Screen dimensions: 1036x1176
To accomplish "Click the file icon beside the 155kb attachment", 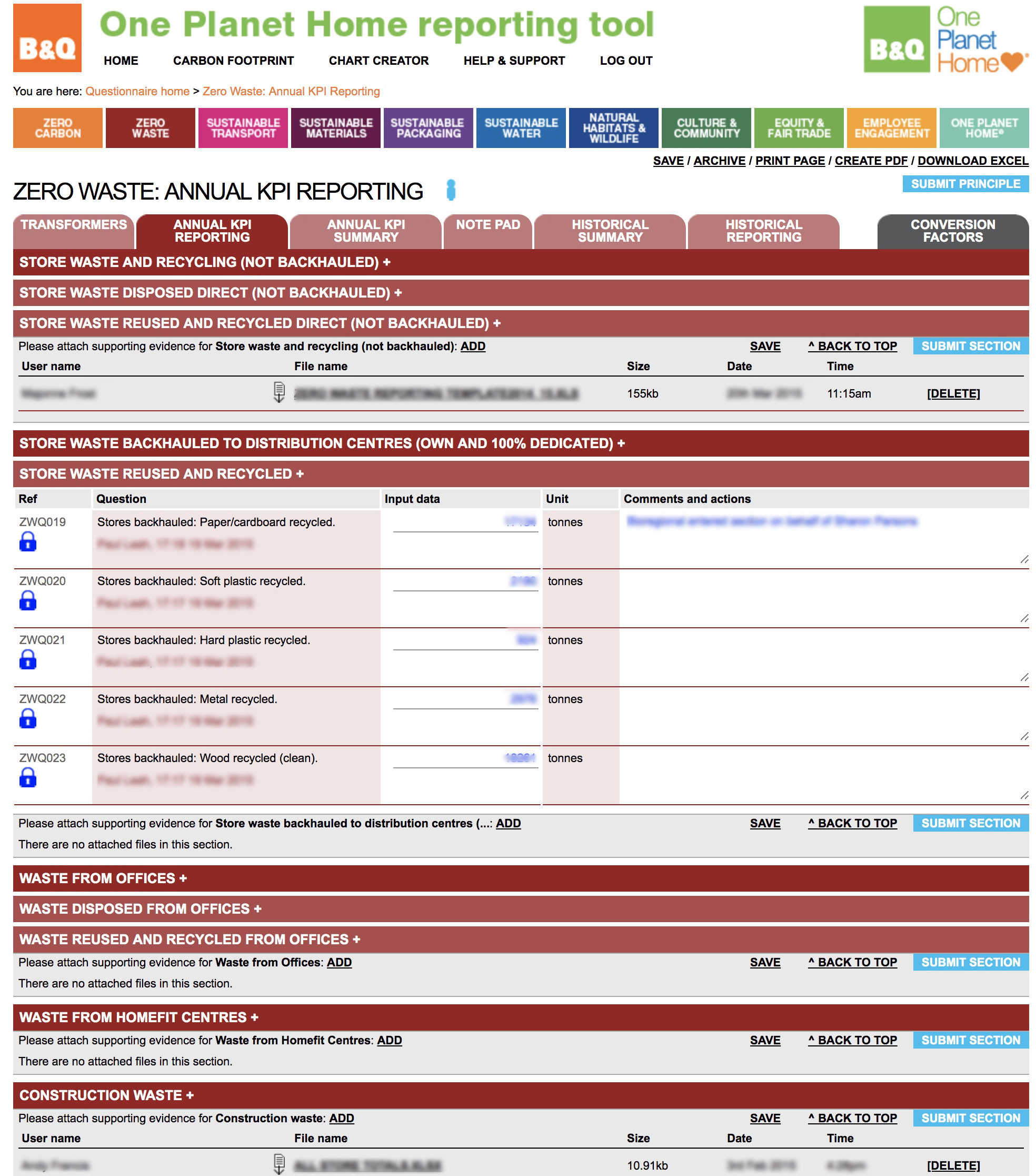I will (x=279, y=392).
